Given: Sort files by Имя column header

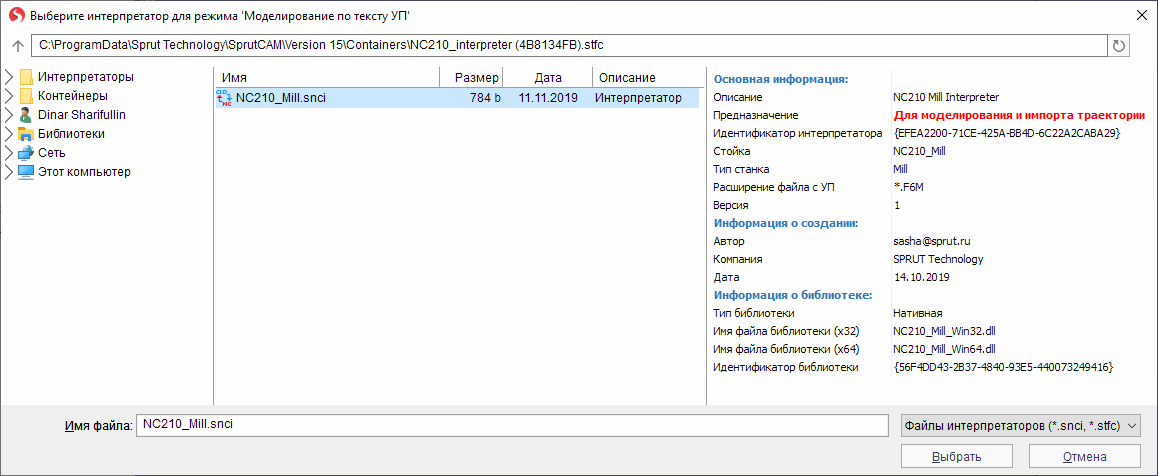Looking at the screenshot, I should 326,77.
